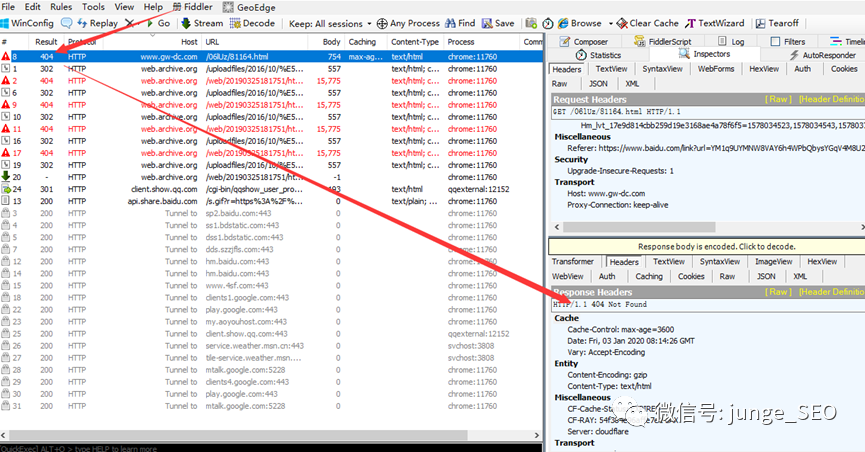Viewport: 865px width, 452px height.
Task: Select session 20 download arrow row
Action: pyautogui.click(x=271, y=177)
